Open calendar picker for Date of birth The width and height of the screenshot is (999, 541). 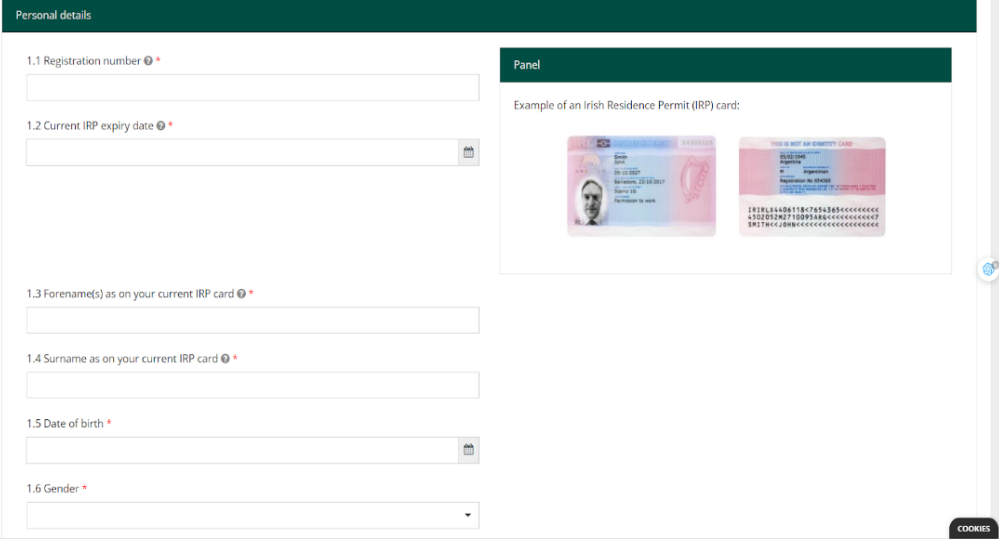coord(467,450)
